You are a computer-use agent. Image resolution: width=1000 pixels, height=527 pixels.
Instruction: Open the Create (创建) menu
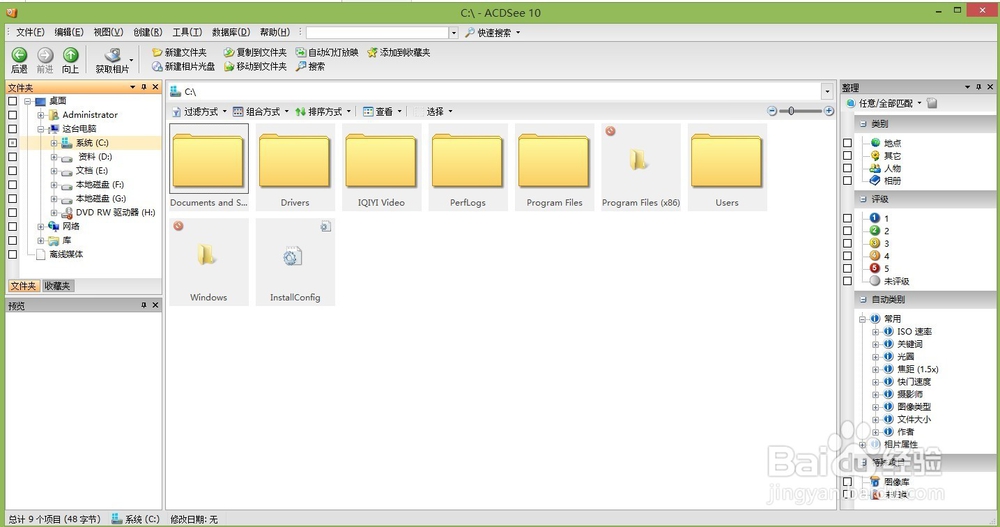(x=147, y=32)
